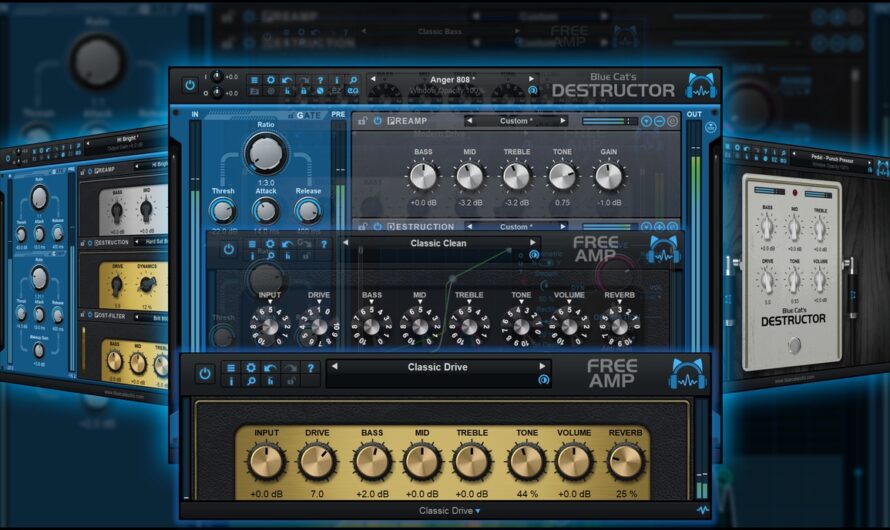
Task: Open main menu in Destructor toolbar
Action: coord(254,80)
